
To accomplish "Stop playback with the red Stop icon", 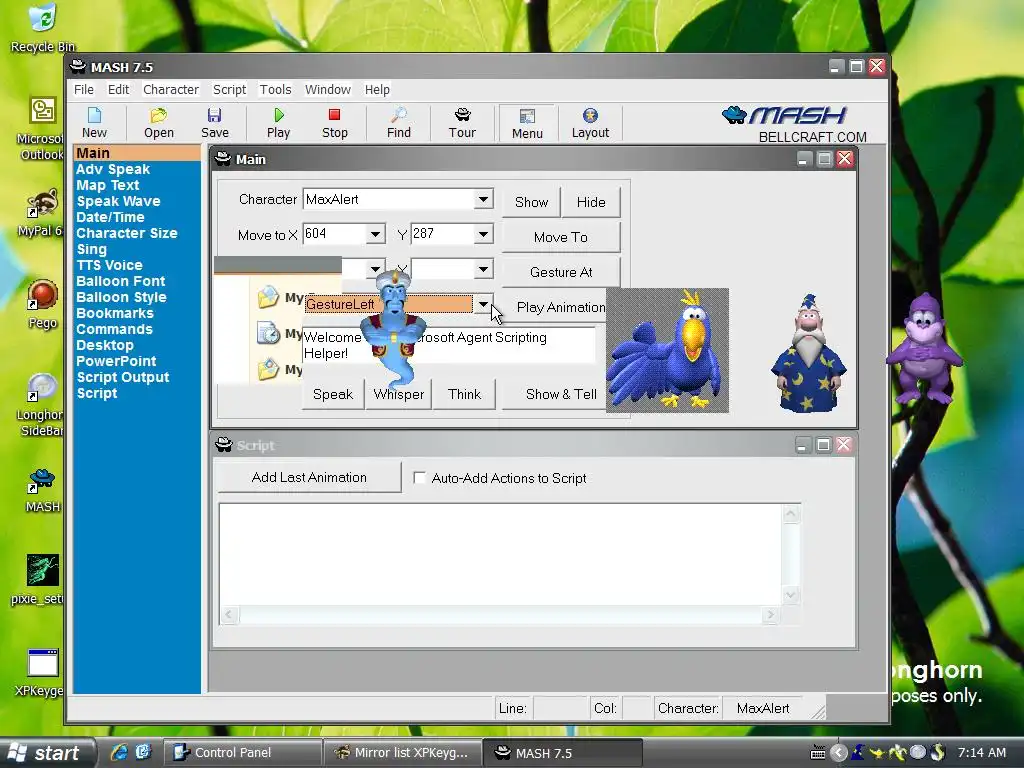I will point(334,123).
